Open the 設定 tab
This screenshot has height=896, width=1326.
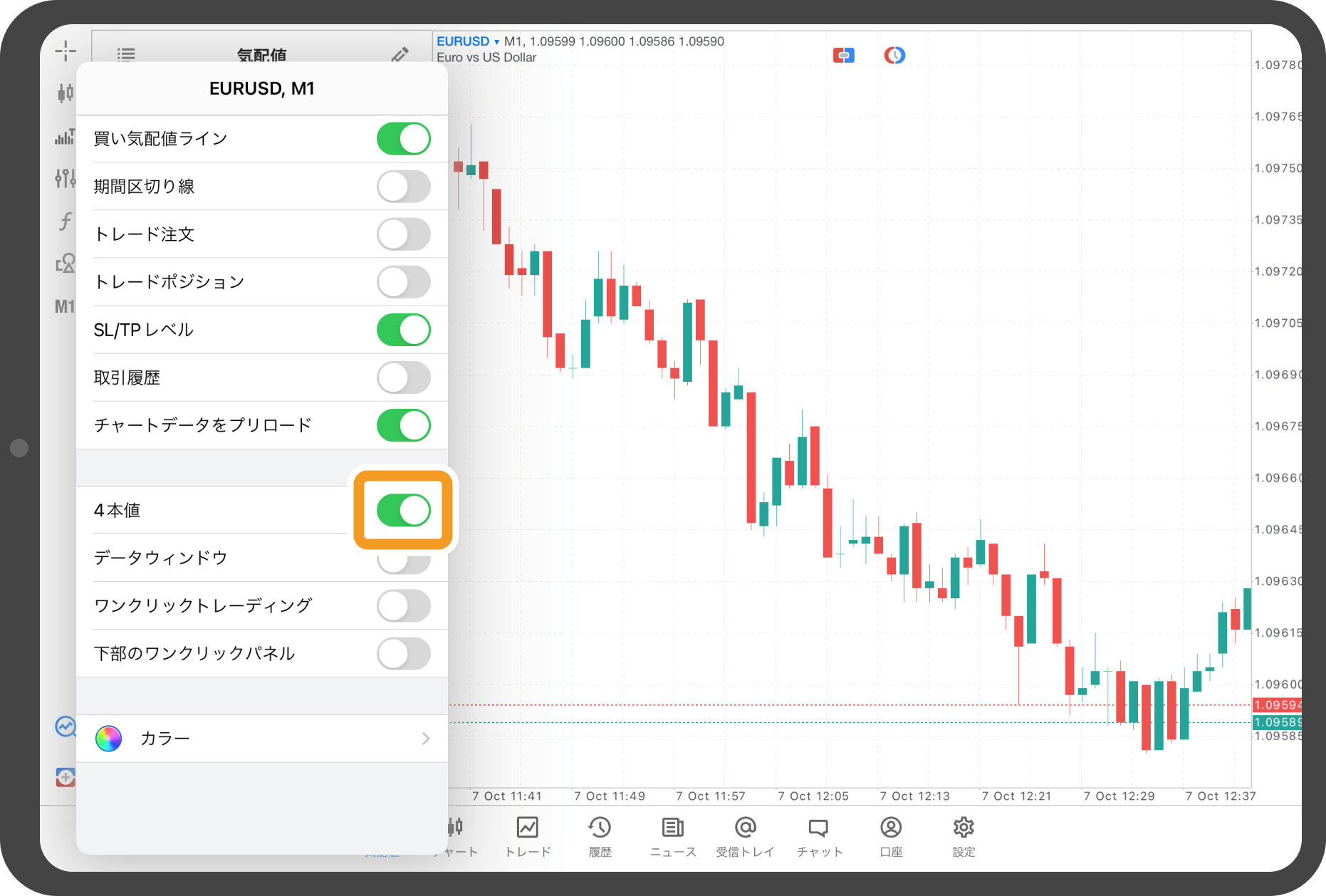click(x=964, y=837)
